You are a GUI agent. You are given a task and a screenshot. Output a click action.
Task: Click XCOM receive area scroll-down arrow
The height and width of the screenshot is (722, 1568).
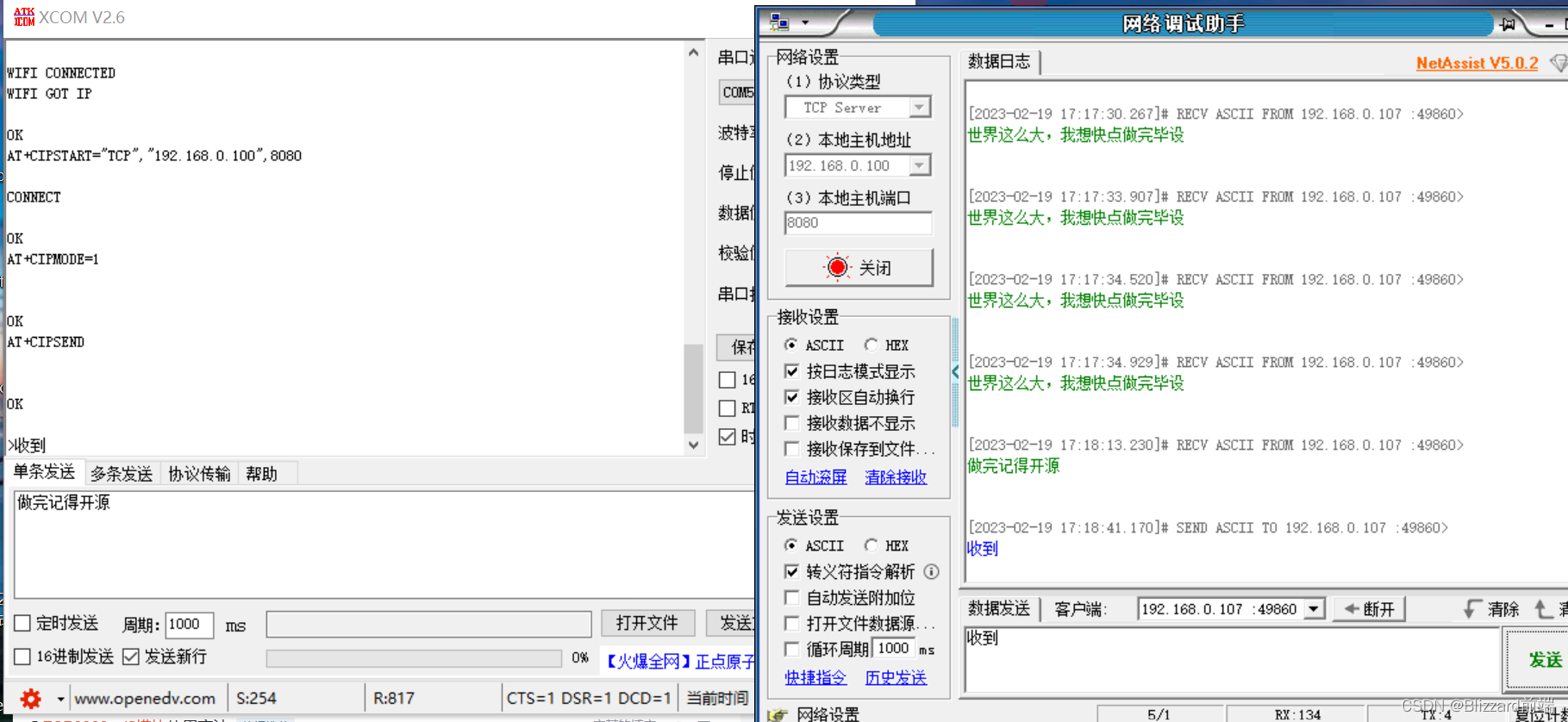[x=693, y=445]
